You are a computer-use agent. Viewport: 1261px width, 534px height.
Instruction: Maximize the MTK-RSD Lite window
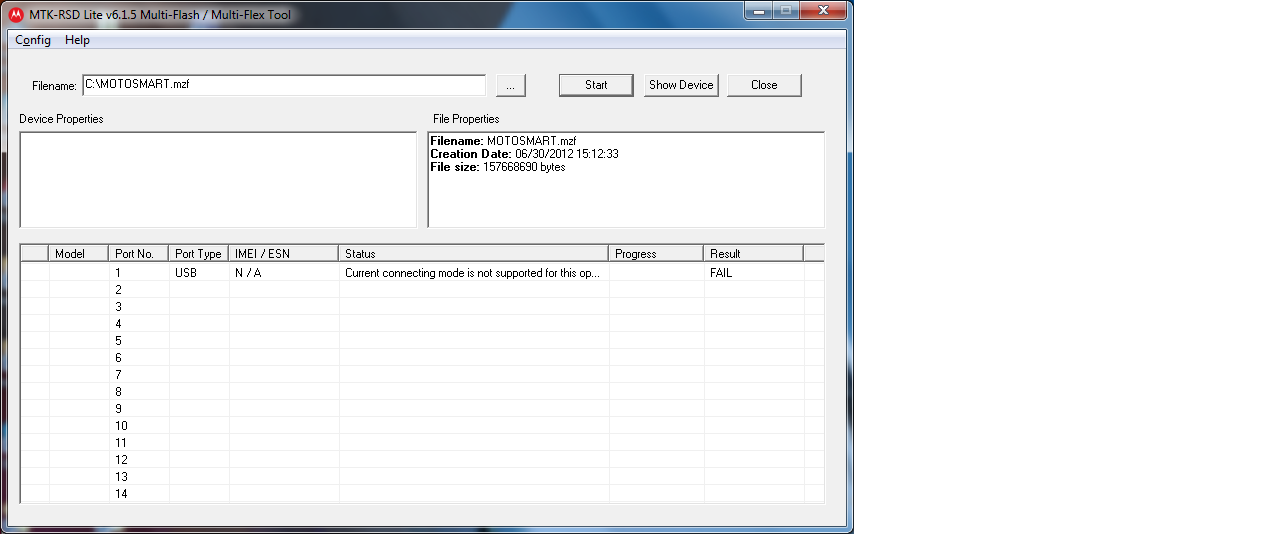tap(785, 10)
